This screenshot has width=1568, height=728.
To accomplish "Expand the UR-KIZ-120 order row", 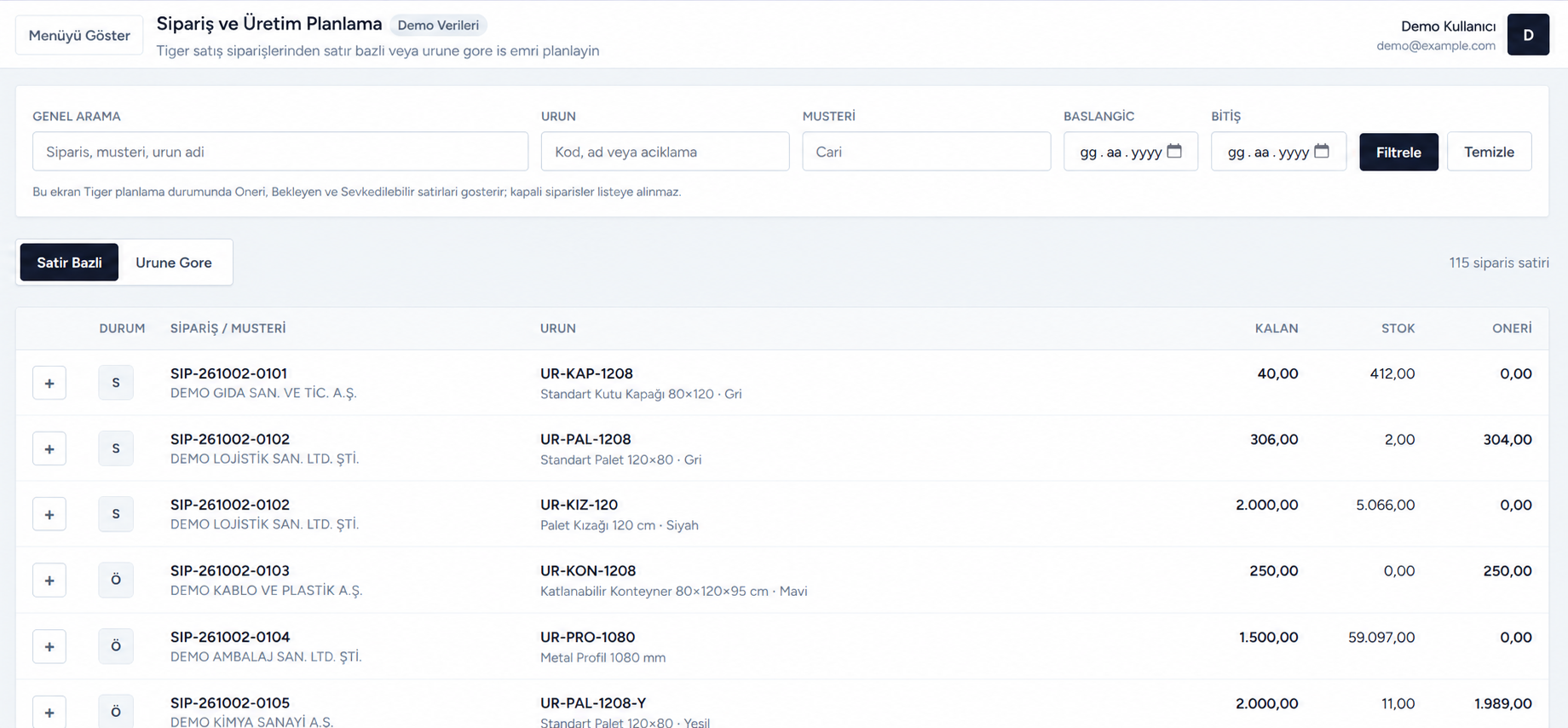I will coord(49,514).
